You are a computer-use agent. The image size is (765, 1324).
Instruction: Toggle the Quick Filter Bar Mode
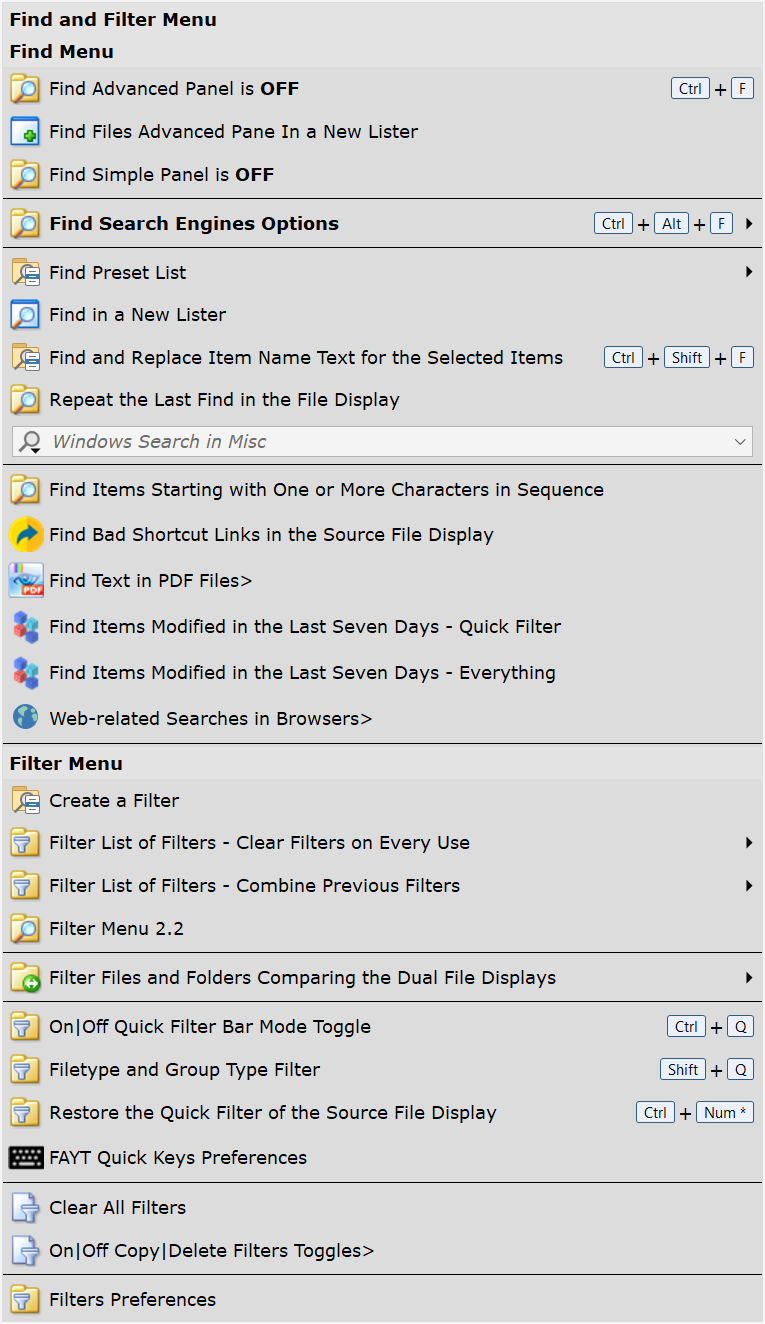click(x=382, y=1027)
